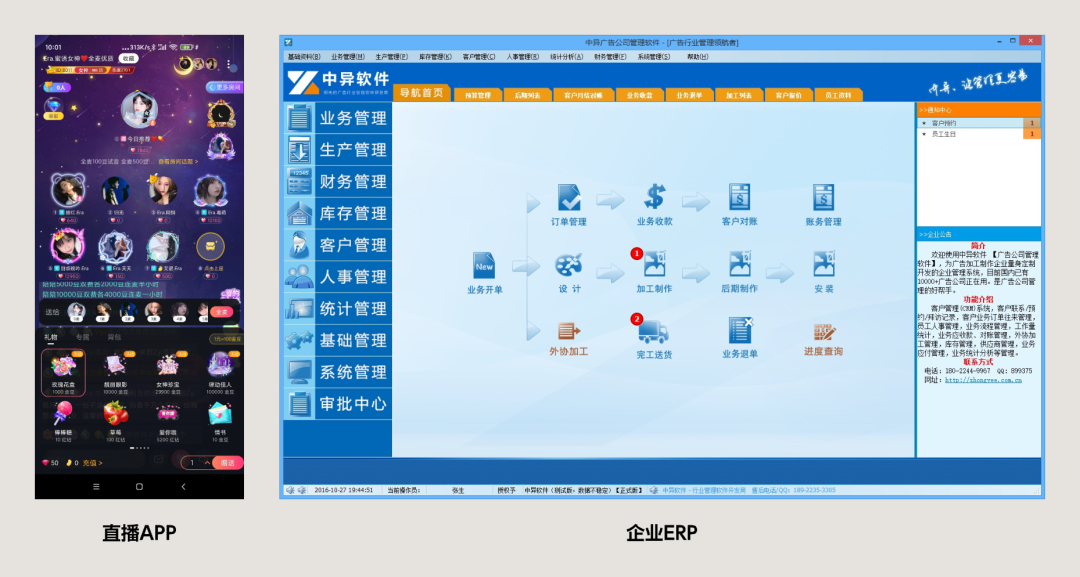Open the 加工制作 processing icon
This screenshot has height=577, width=1080.
point(654,266)
